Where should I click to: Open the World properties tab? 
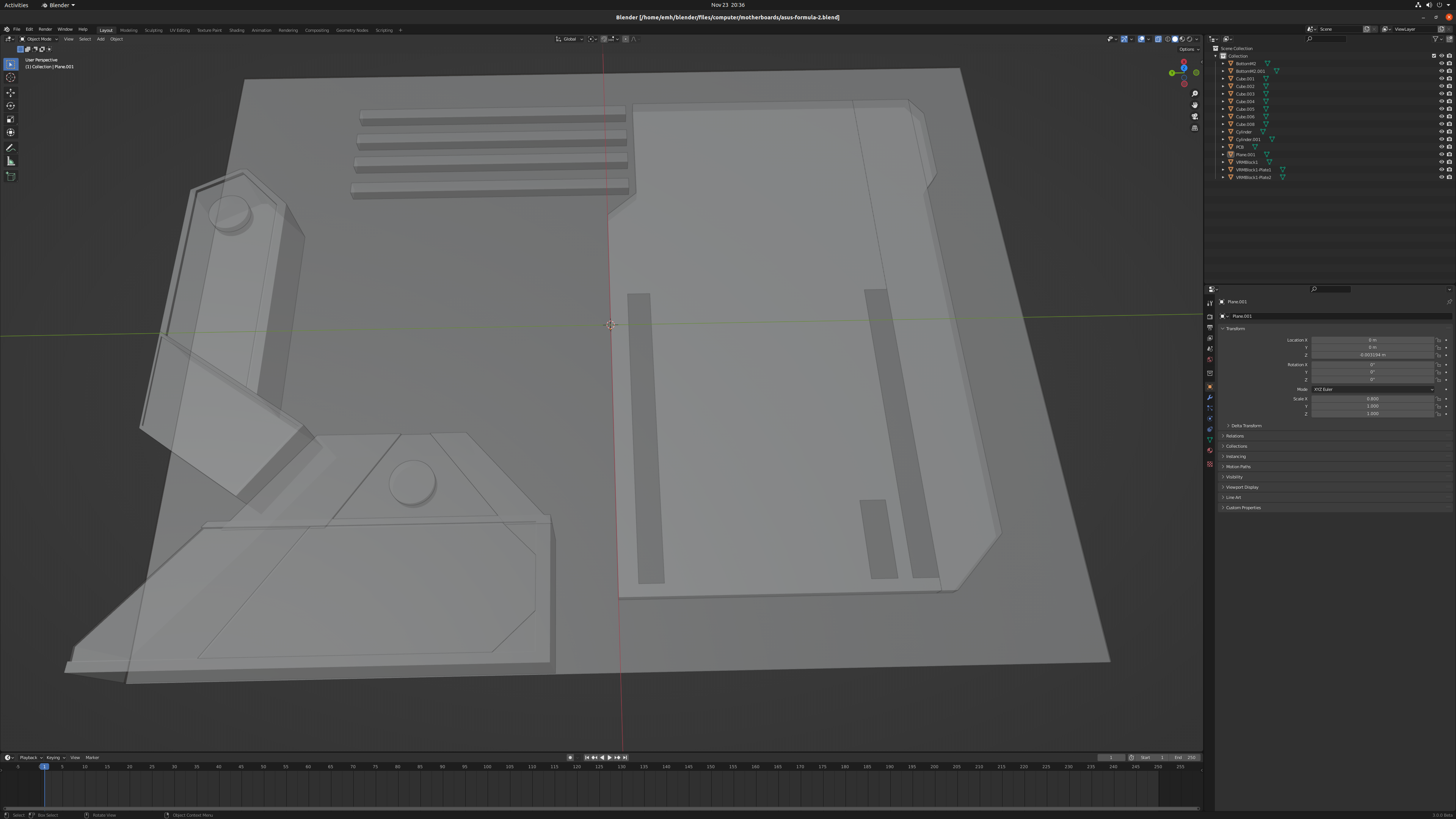point(1210,359)
